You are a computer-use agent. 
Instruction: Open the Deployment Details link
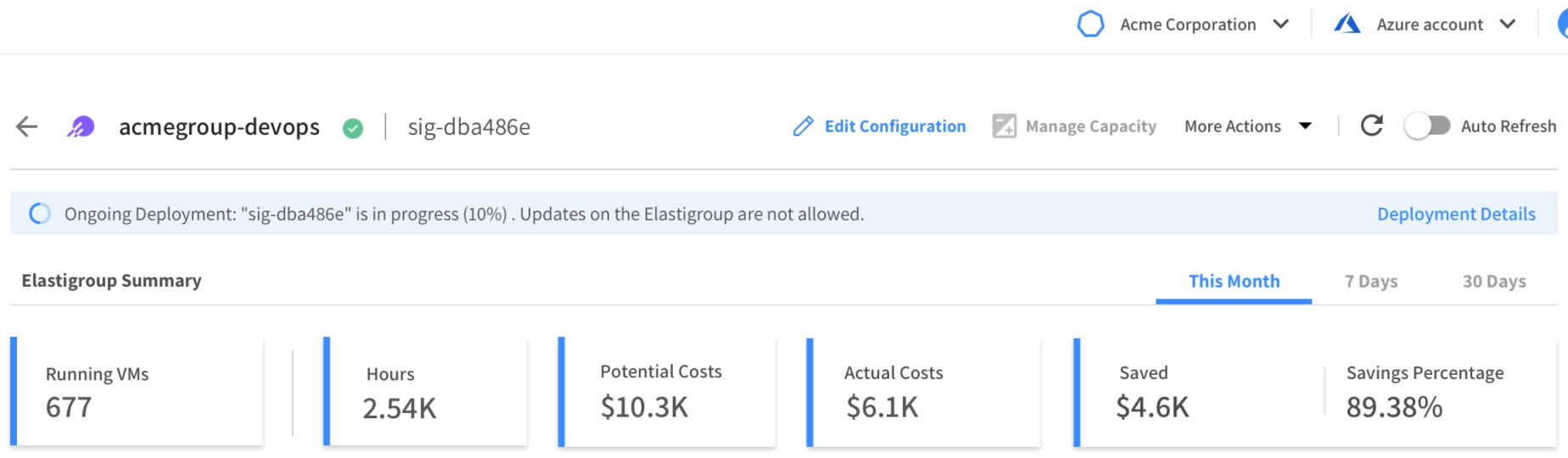pos(1456,214)
